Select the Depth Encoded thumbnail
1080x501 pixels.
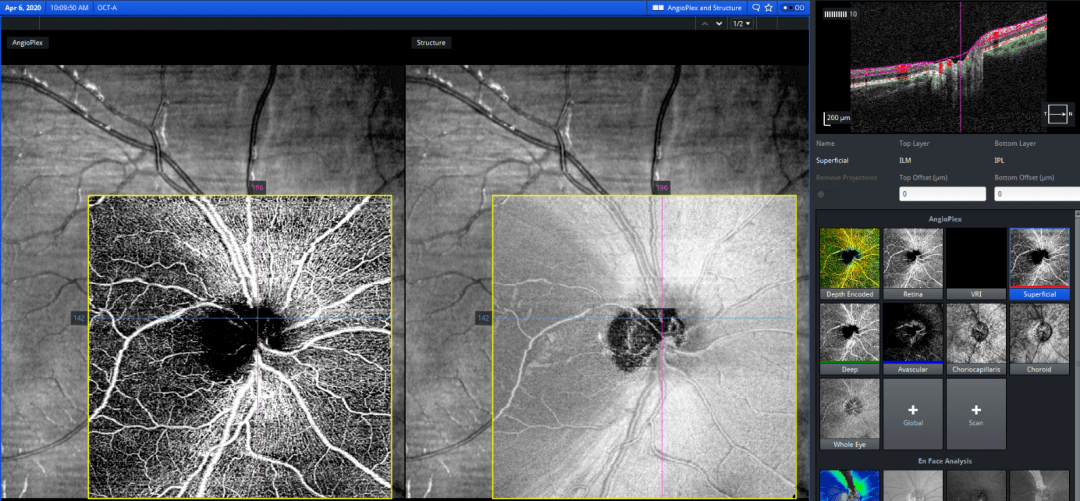click(x=849, y=262)
